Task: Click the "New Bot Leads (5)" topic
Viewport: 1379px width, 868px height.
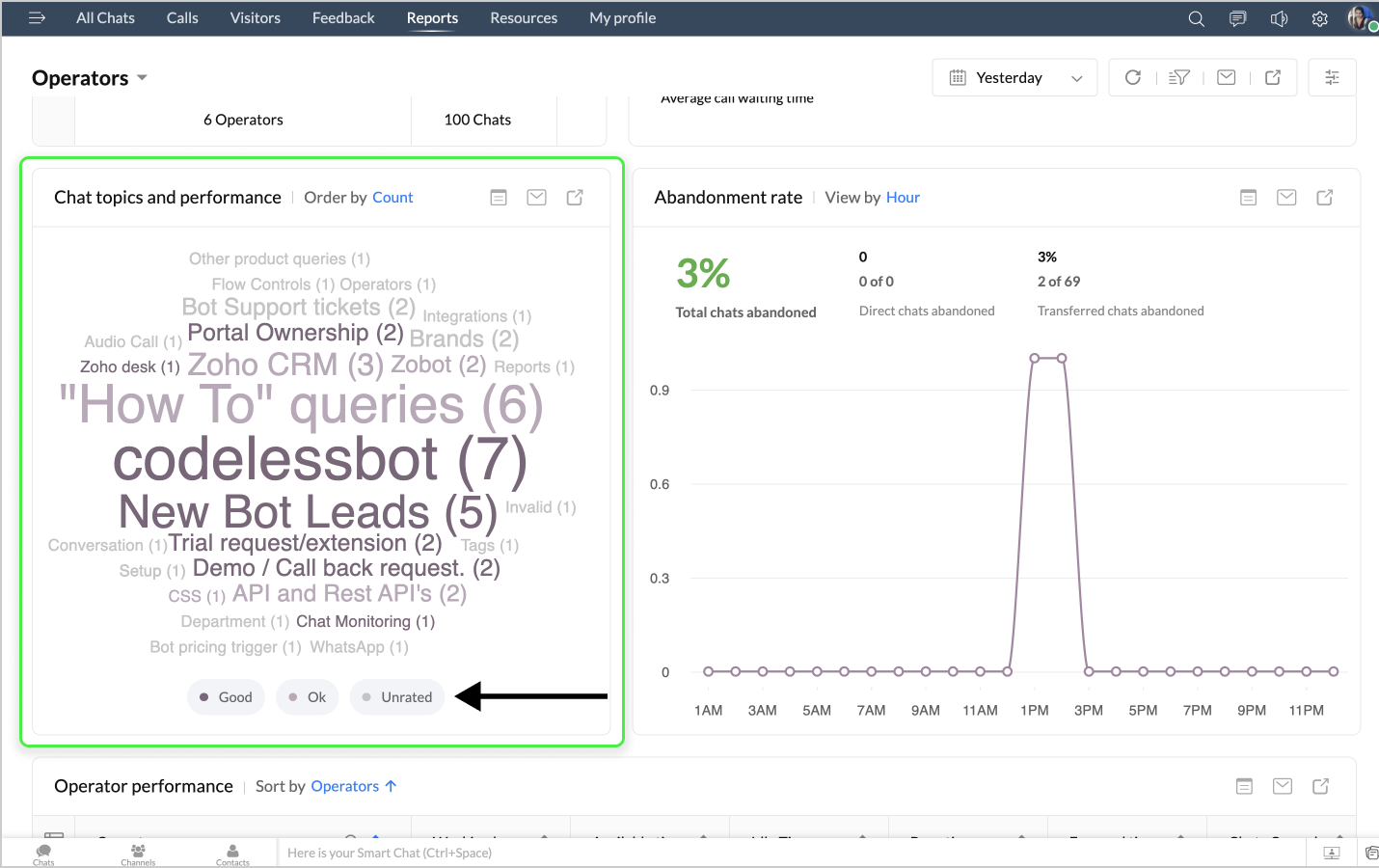Action: [308, 512]
